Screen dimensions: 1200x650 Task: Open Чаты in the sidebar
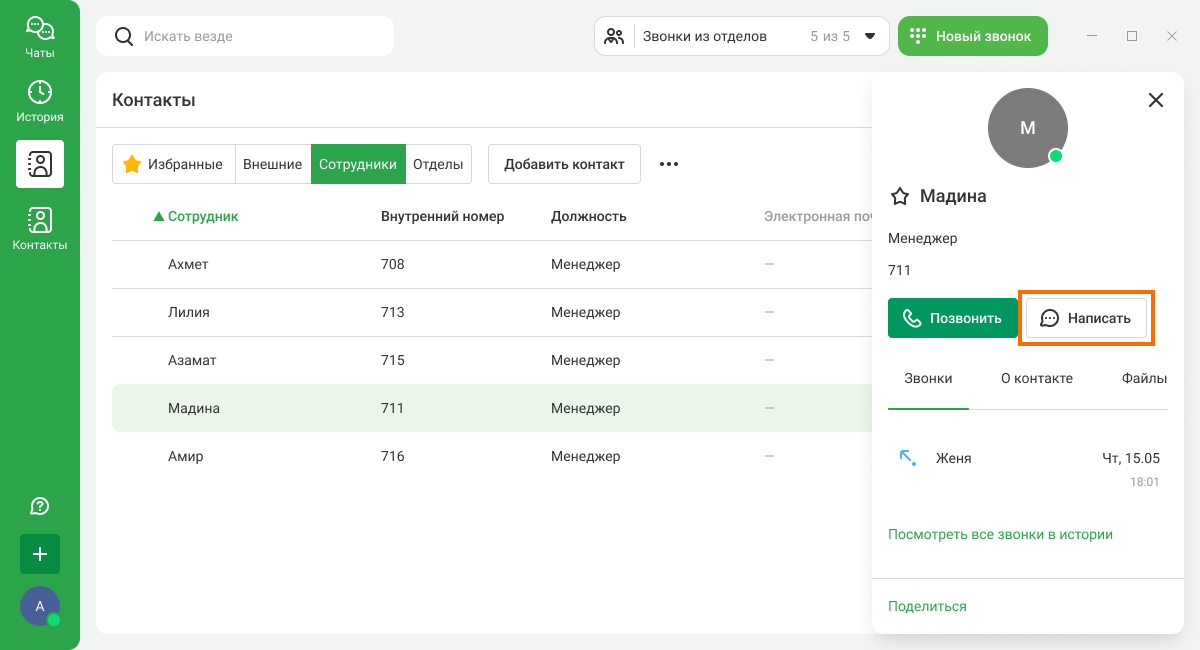(40, 37)
